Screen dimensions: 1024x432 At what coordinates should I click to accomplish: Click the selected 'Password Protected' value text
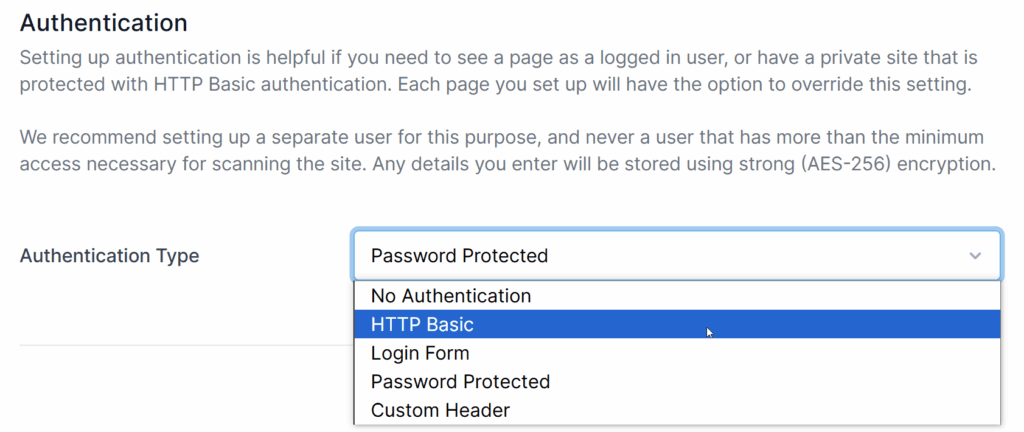tap(459, 256)
